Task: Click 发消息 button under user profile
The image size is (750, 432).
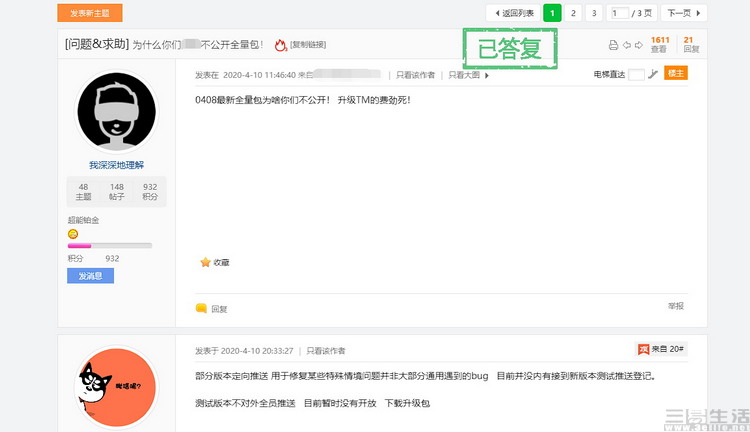Action: (x=90, y=276)
